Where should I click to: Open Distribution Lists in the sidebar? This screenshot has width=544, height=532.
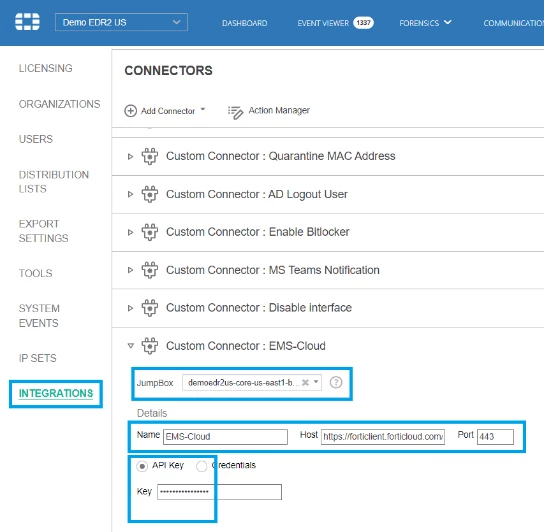pyautogui.click(x=54, y=181)
